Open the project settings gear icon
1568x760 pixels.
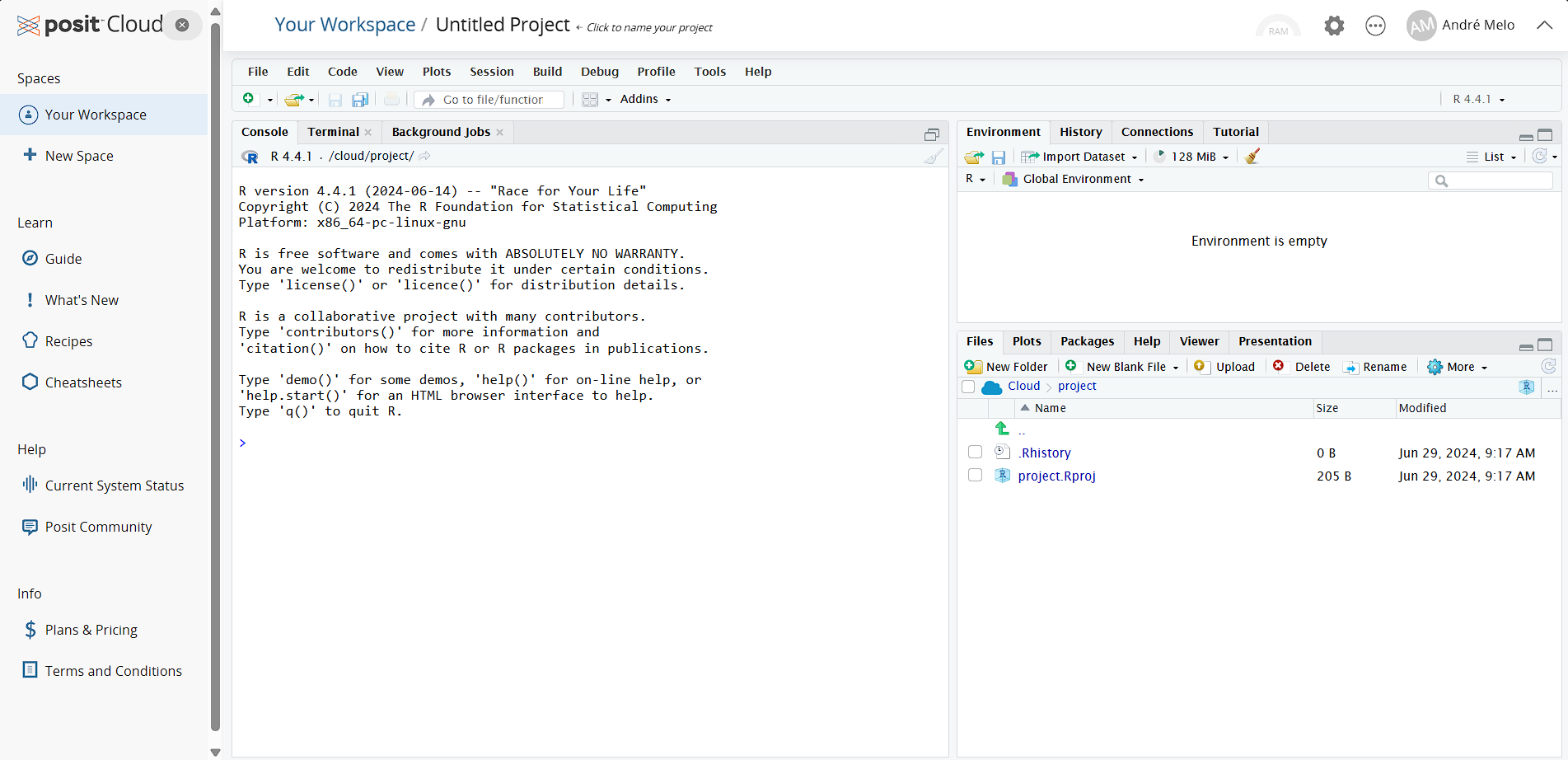[x=1333, y=26]
